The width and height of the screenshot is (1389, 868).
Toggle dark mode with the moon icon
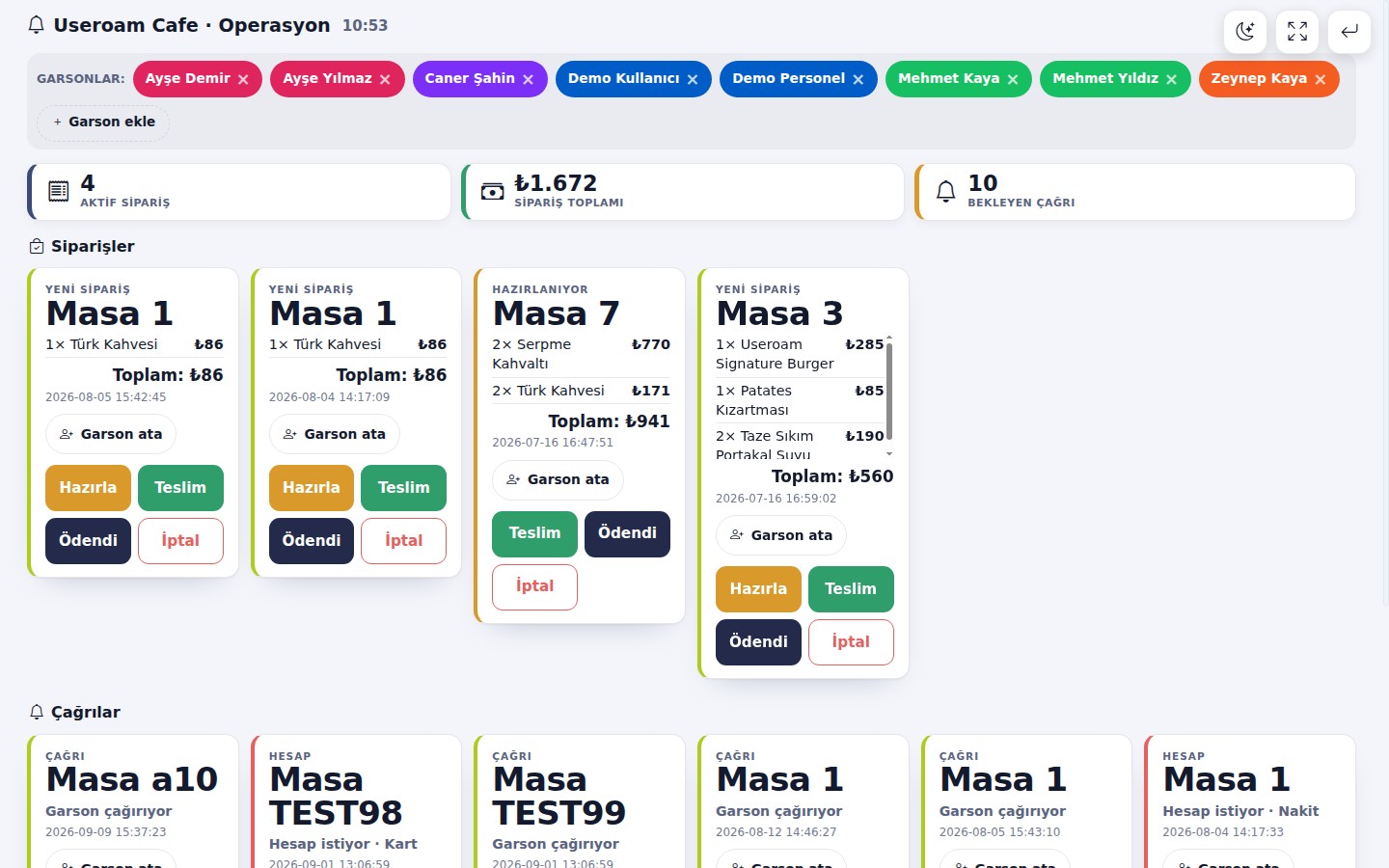(1245, 32)
